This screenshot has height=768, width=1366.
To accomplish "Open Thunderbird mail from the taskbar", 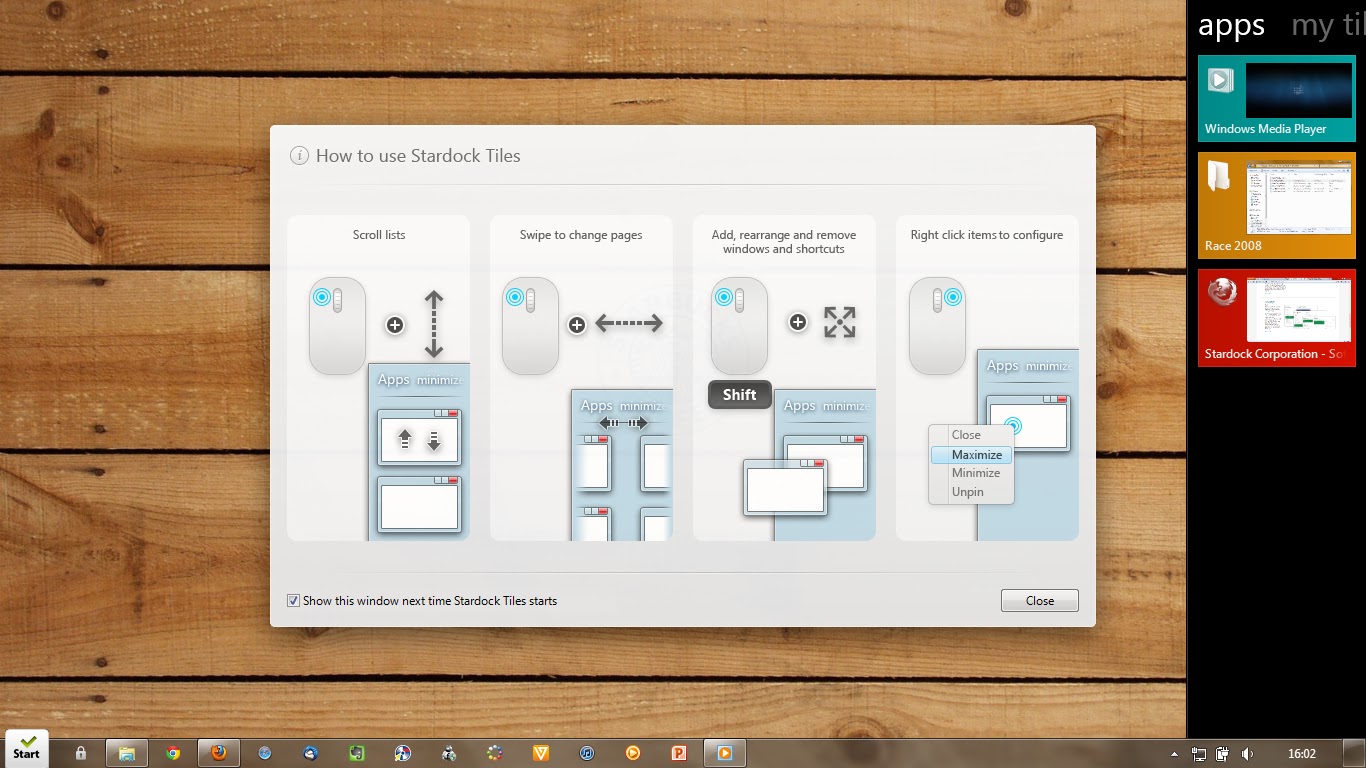I will pyautogui.click(x=310, y=752).
